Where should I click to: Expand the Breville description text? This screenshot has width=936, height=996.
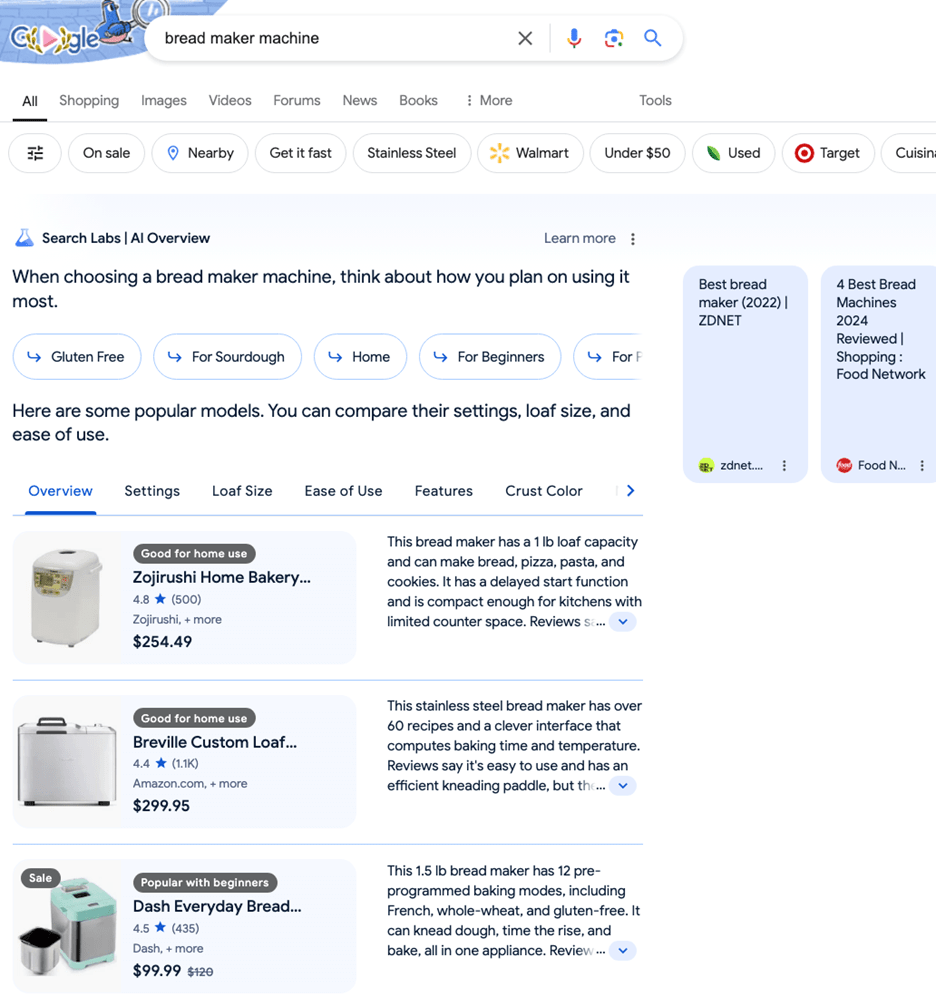coord(623,786)
